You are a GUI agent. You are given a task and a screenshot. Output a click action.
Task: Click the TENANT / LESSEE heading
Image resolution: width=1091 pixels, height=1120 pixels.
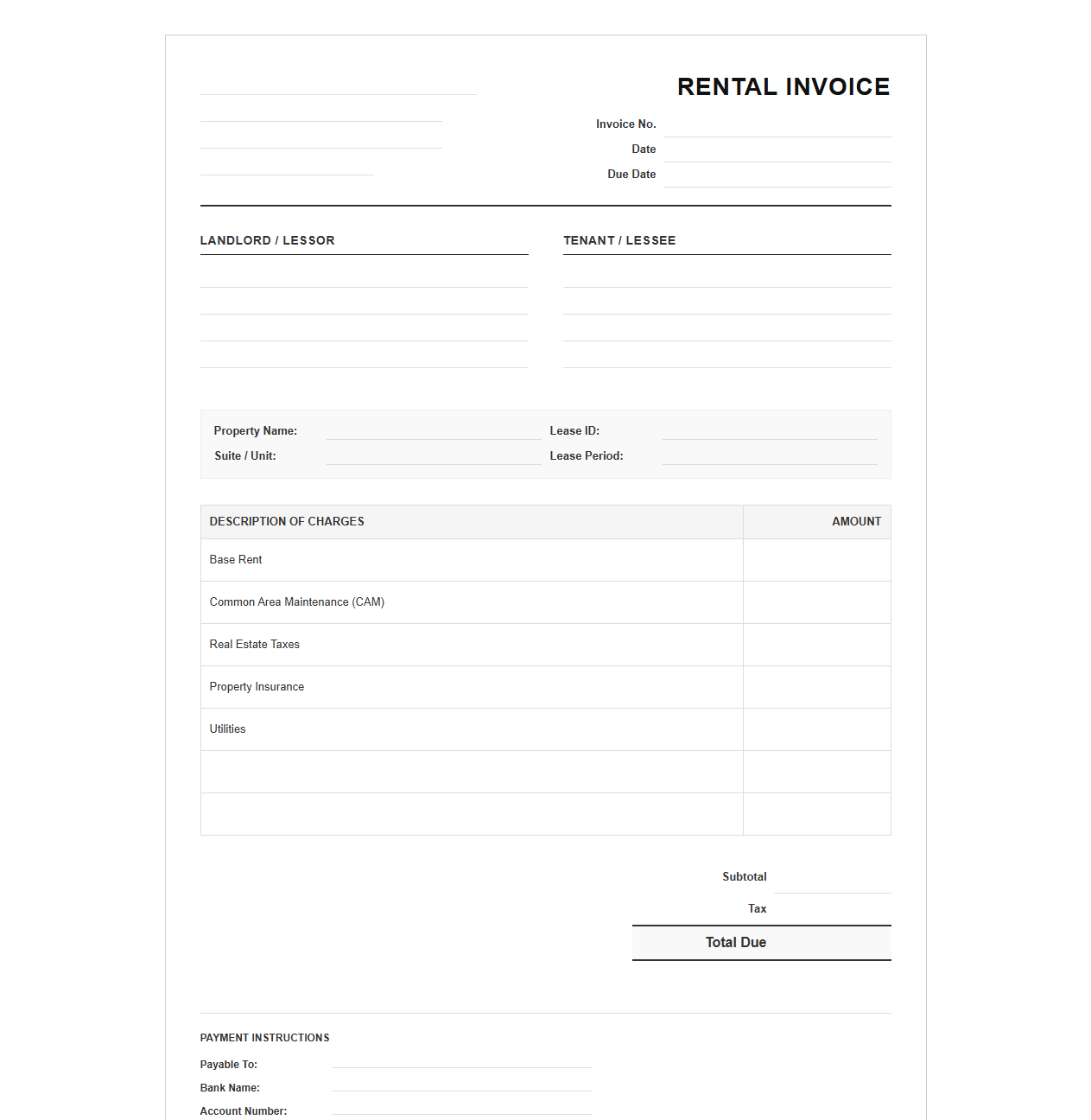(x=619, y=240)
